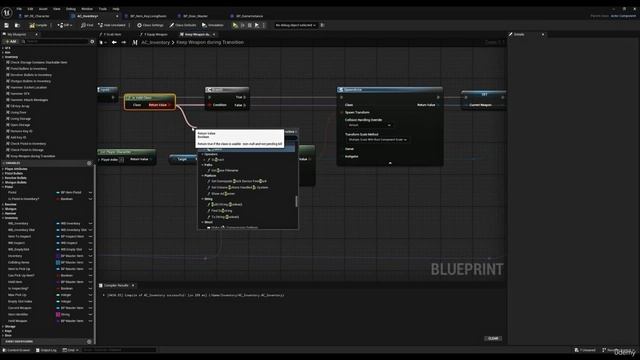Open the debug object selector dropdown
Image resolution: width=640 pixels, height=360 pixels.
point(296,25)
